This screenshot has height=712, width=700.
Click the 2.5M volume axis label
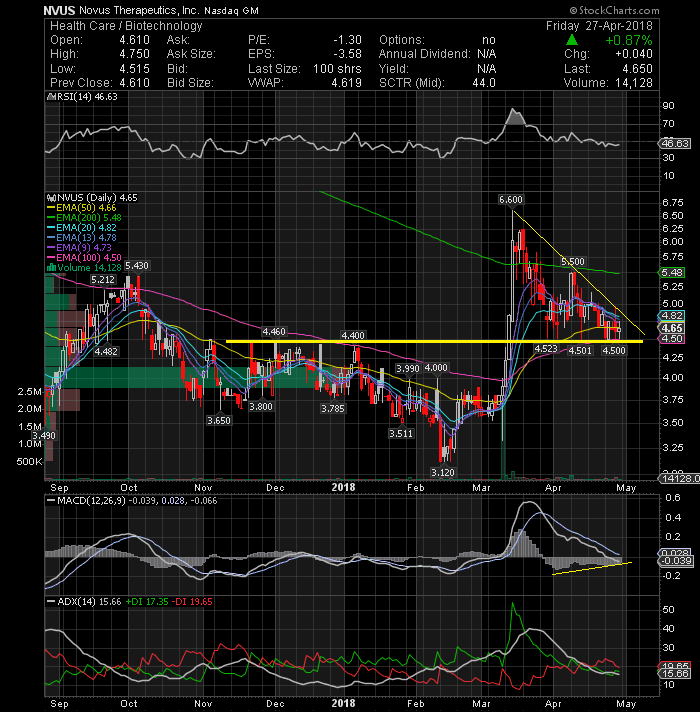(29, 391)
